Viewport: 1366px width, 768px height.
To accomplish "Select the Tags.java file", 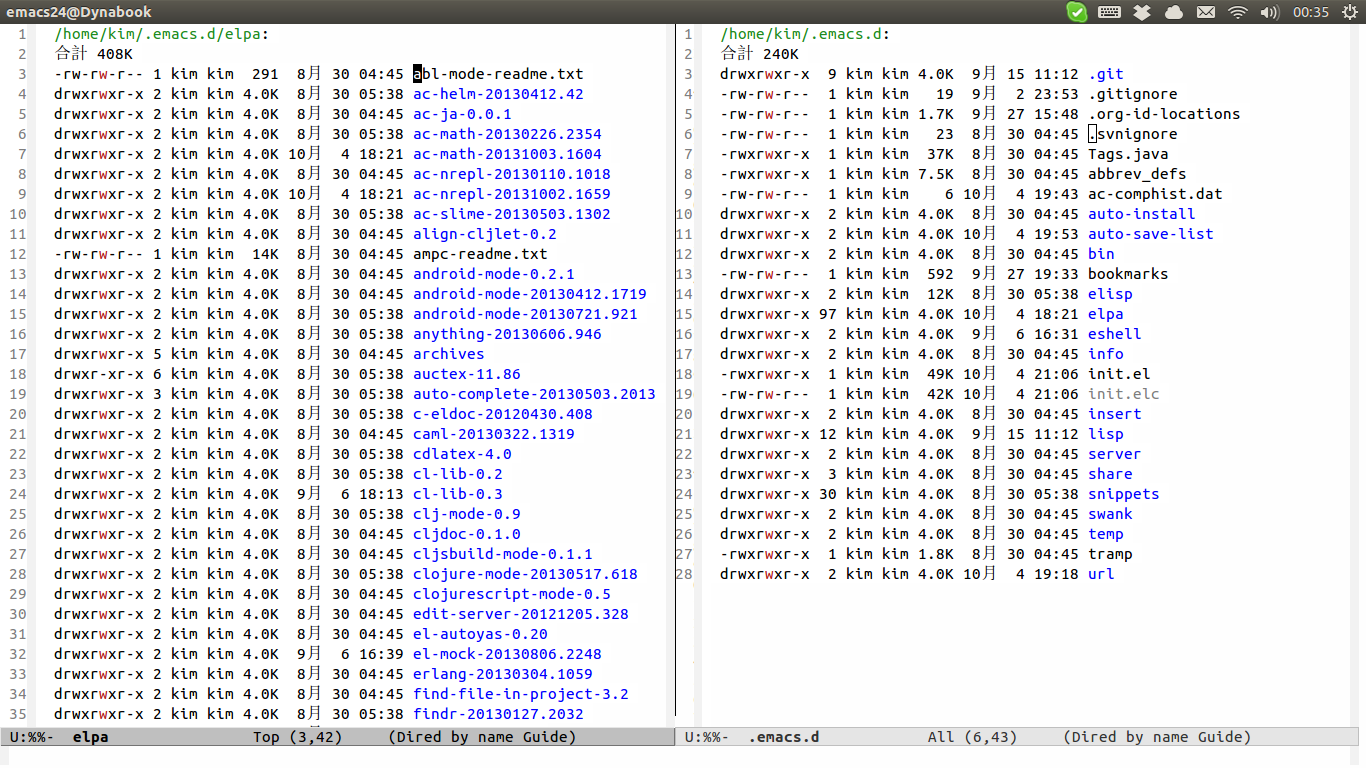I will tap(1128, 154).
